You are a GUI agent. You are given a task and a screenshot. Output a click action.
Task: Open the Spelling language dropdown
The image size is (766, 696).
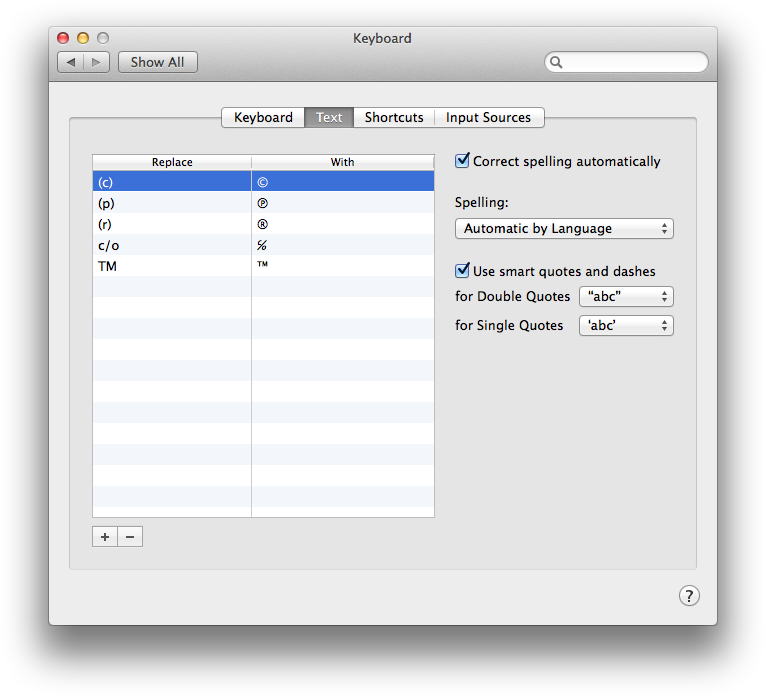(x=564, y=229)
